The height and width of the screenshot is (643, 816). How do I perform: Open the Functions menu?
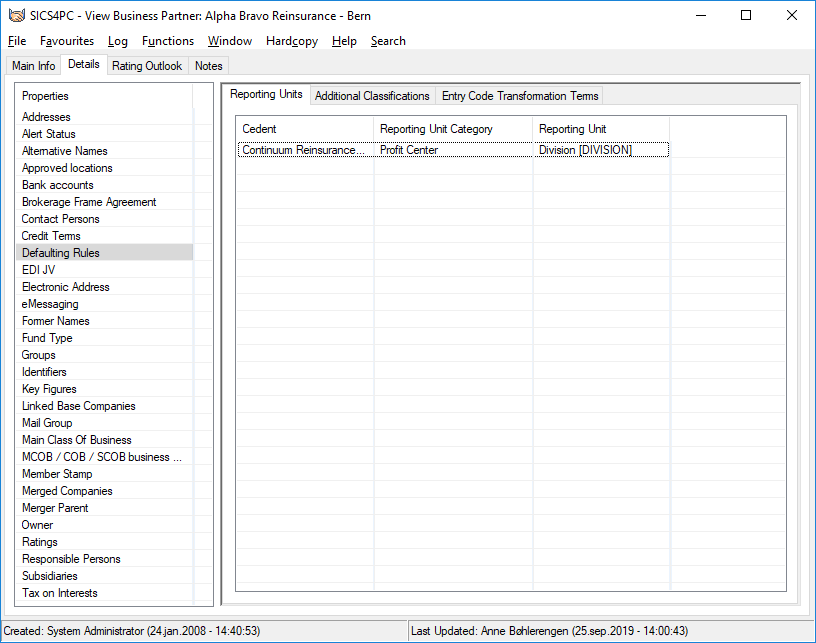168,41
